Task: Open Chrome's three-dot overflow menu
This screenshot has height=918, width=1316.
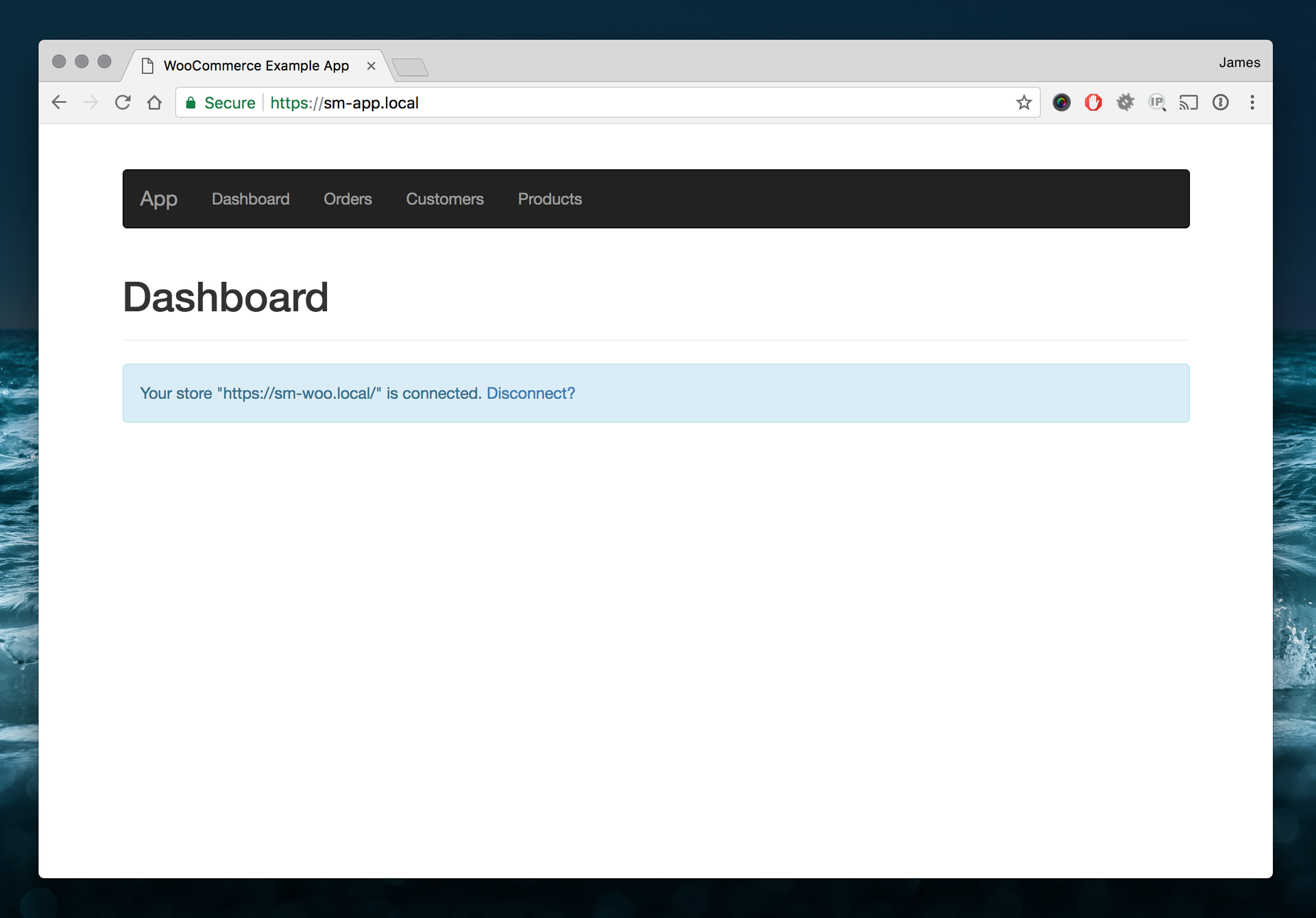Action: [1252, 102]
